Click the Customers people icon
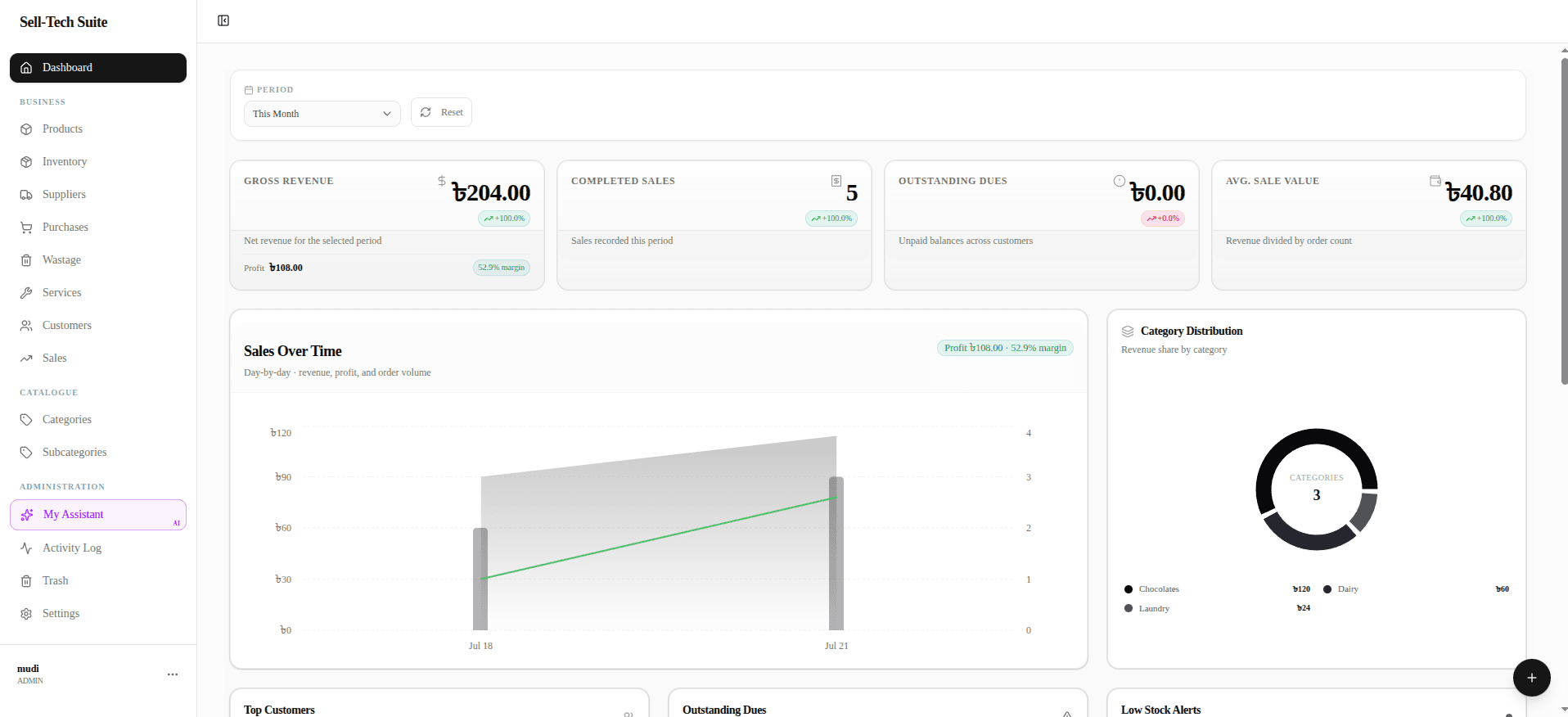Viewport: 1568px width, 717px height. pyautogui.click(x=26, y=326)
